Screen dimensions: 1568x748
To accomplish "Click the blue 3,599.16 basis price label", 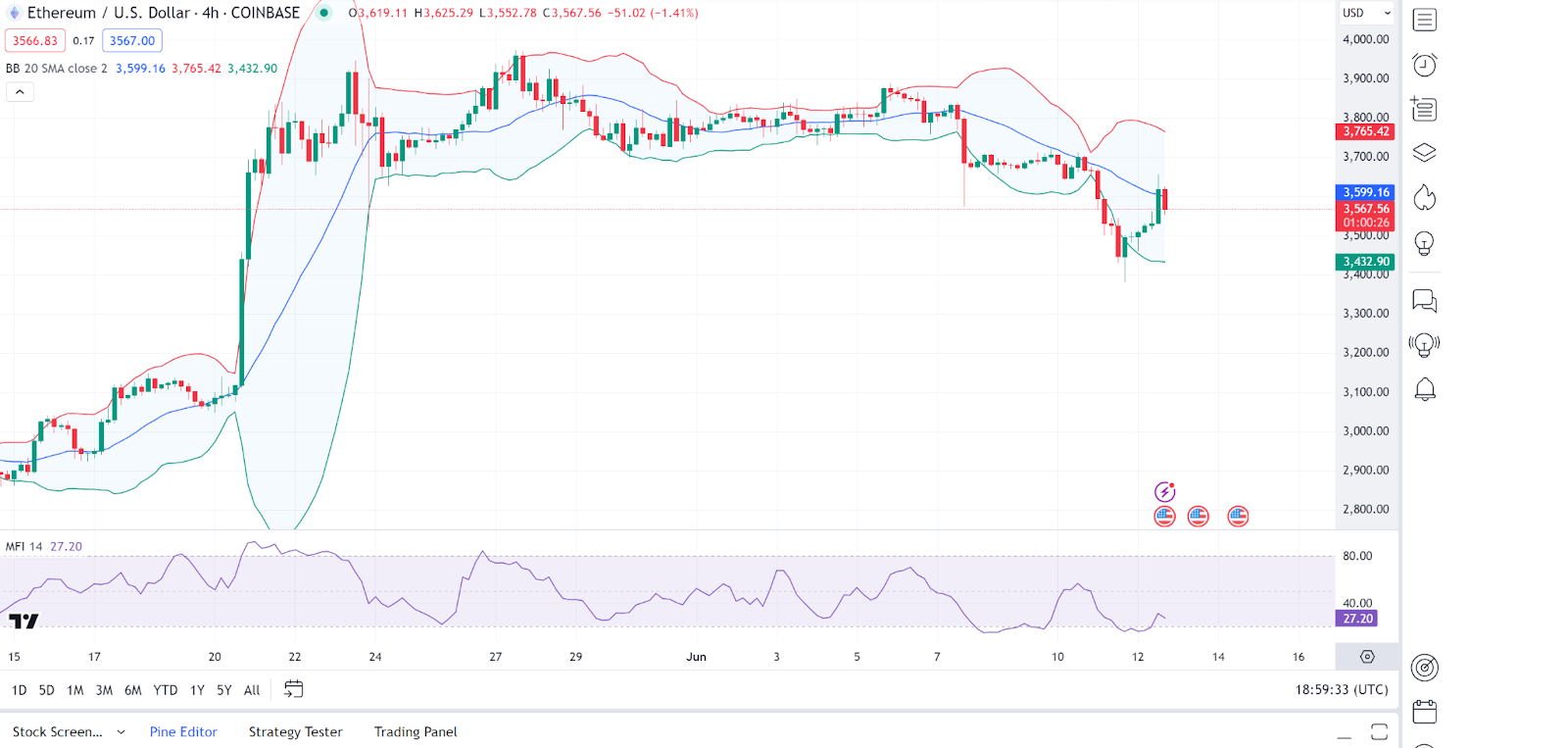I will tap(1365, 192).
